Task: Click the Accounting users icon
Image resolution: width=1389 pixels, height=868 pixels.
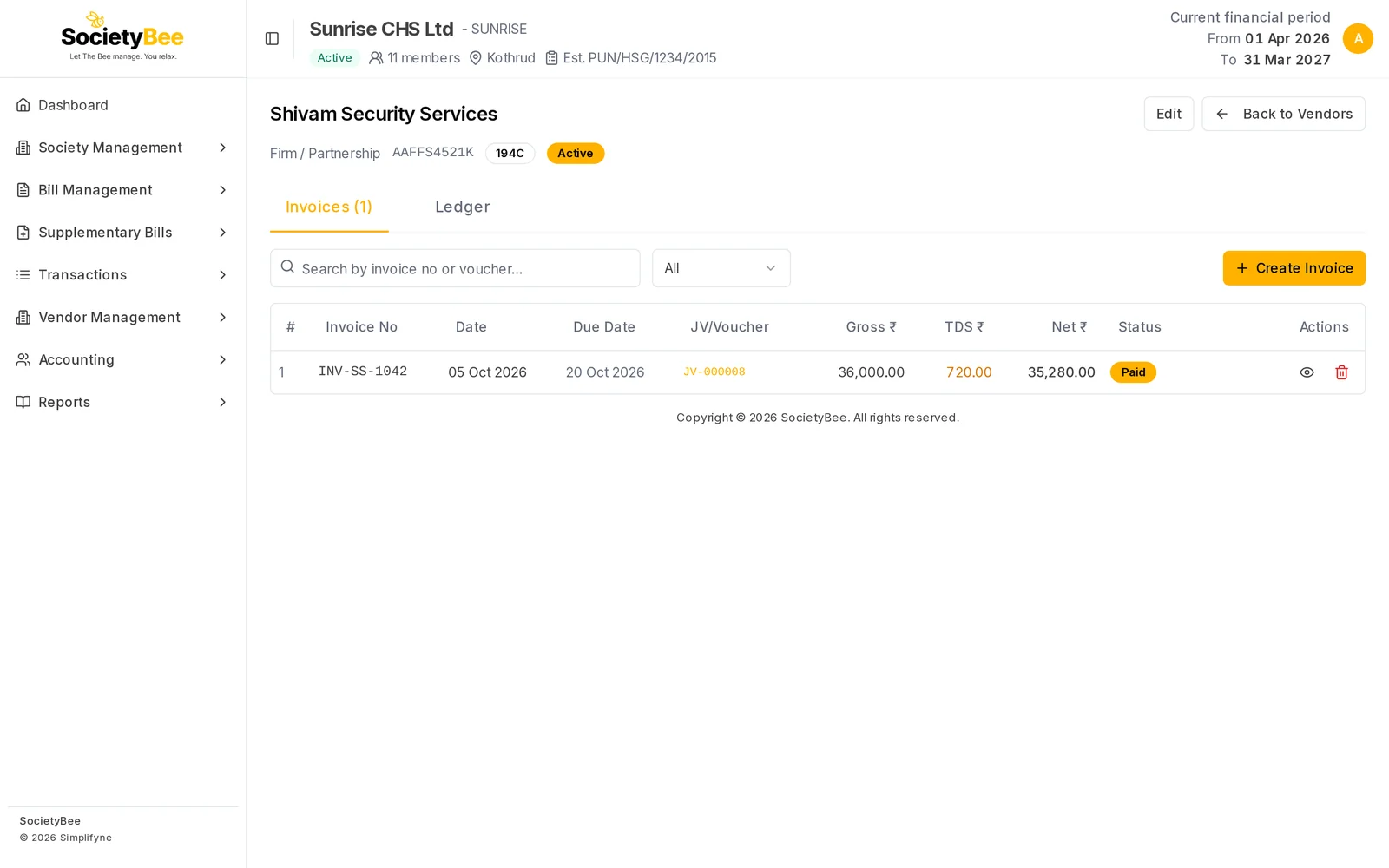Action: coord(23,359)
